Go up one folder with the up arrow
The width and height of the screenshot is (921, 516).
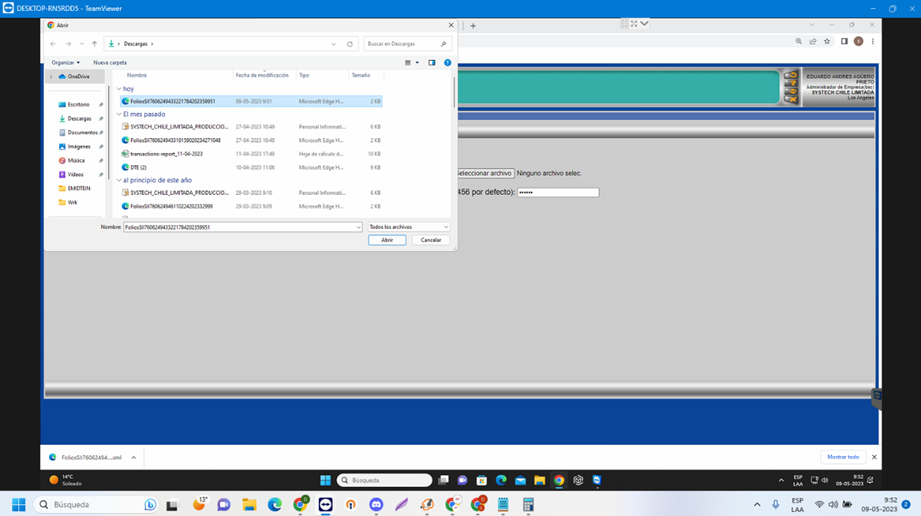(95, 44)
